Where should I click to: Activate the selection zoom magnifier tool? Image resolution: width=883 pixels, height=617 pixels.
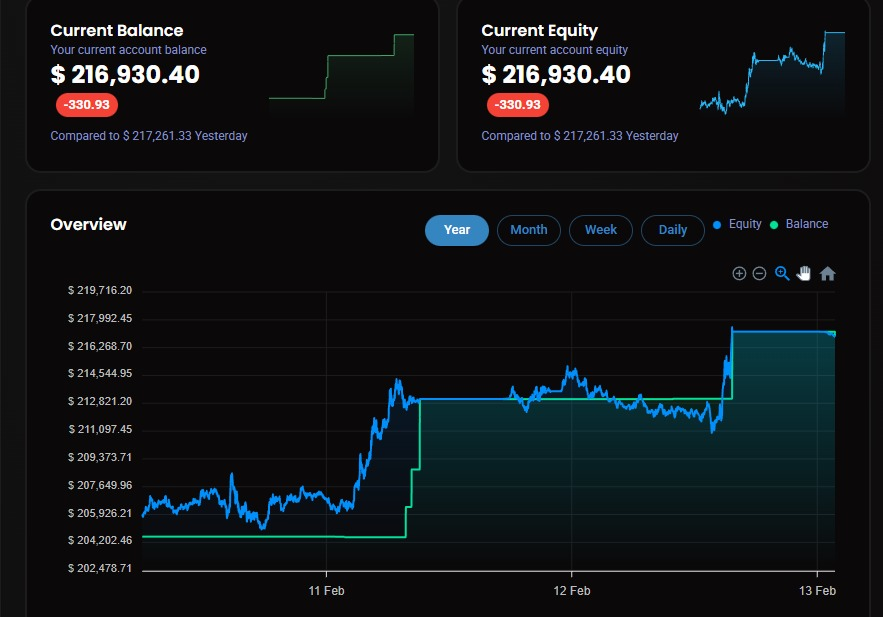[782, 274]
